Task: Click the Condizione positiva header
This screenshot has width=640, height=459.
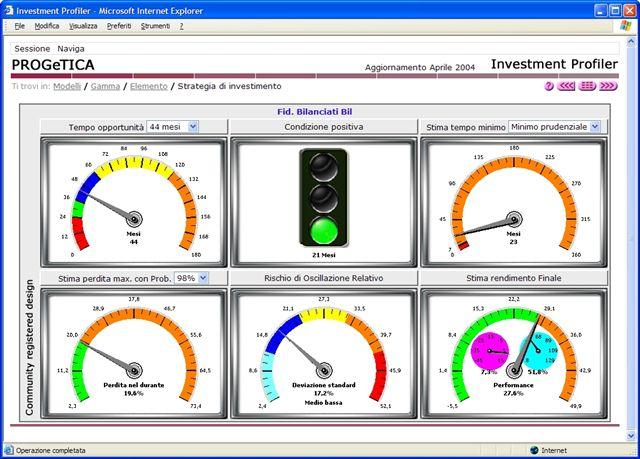Action: pyautogui.click(x=324, y=127)
